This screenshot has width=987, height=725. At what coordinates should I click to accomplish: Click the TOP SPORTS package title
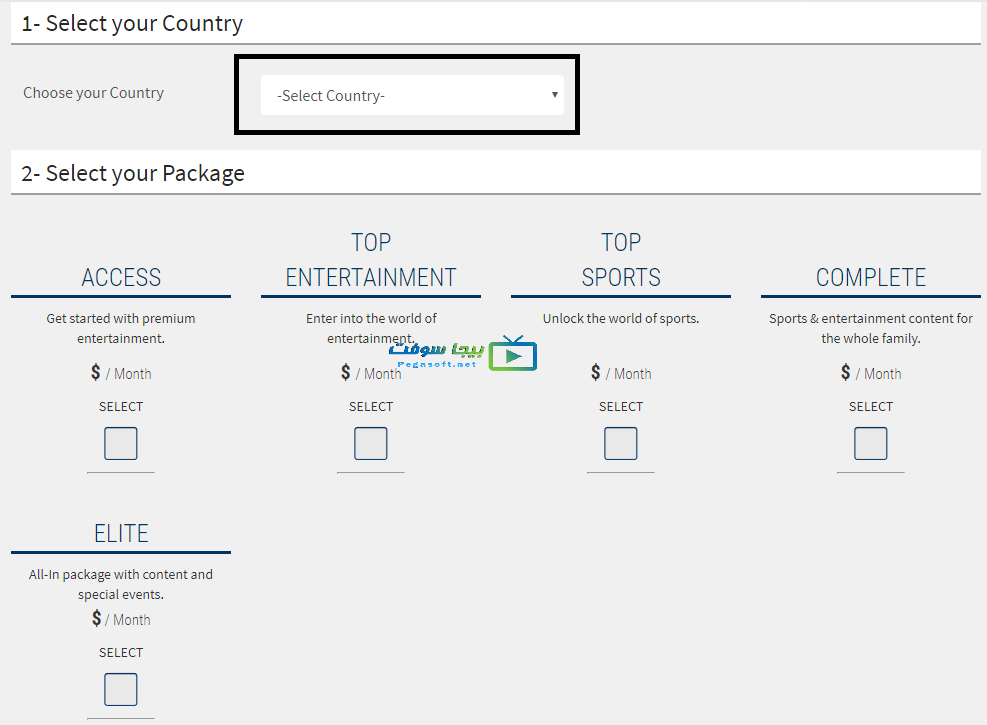[621, 260]
